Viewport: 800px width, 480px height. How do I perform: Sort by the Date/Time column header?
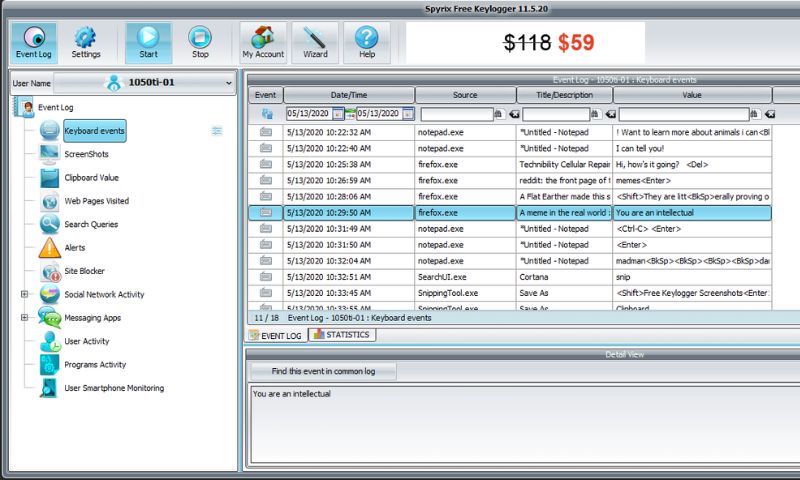click(x=349, y=95)
